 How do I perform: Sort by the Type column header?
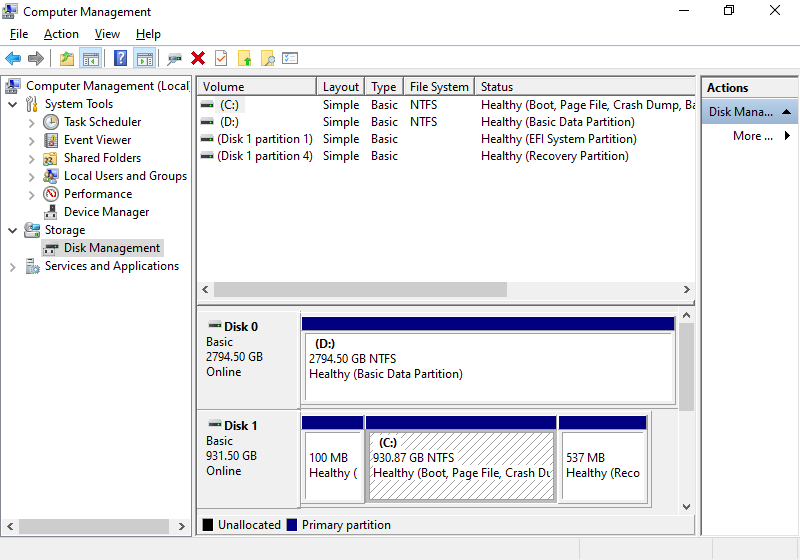pyautogui.click(x=384, y=87)
